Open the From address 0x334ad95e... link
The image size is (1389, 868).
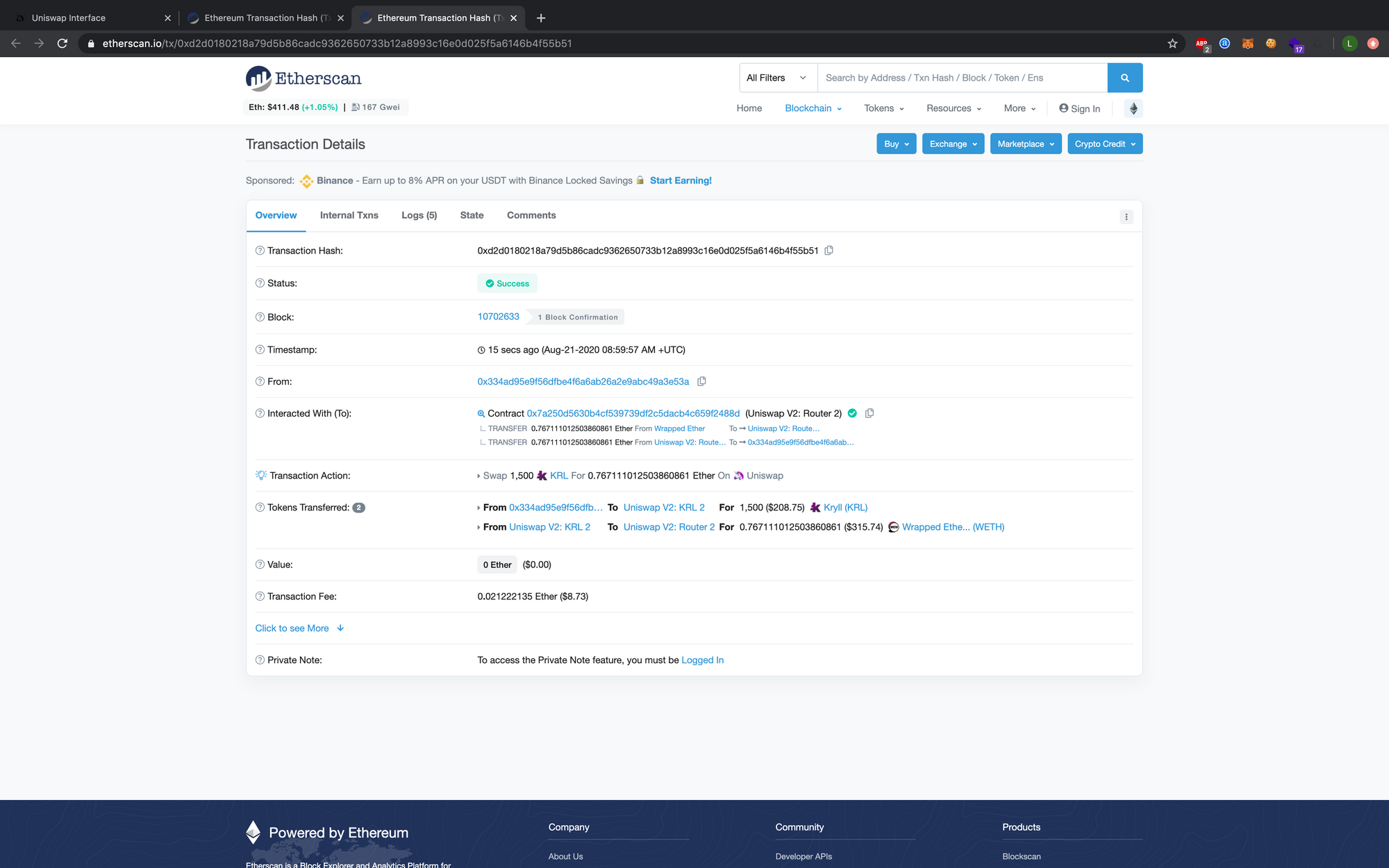(583, 382)
